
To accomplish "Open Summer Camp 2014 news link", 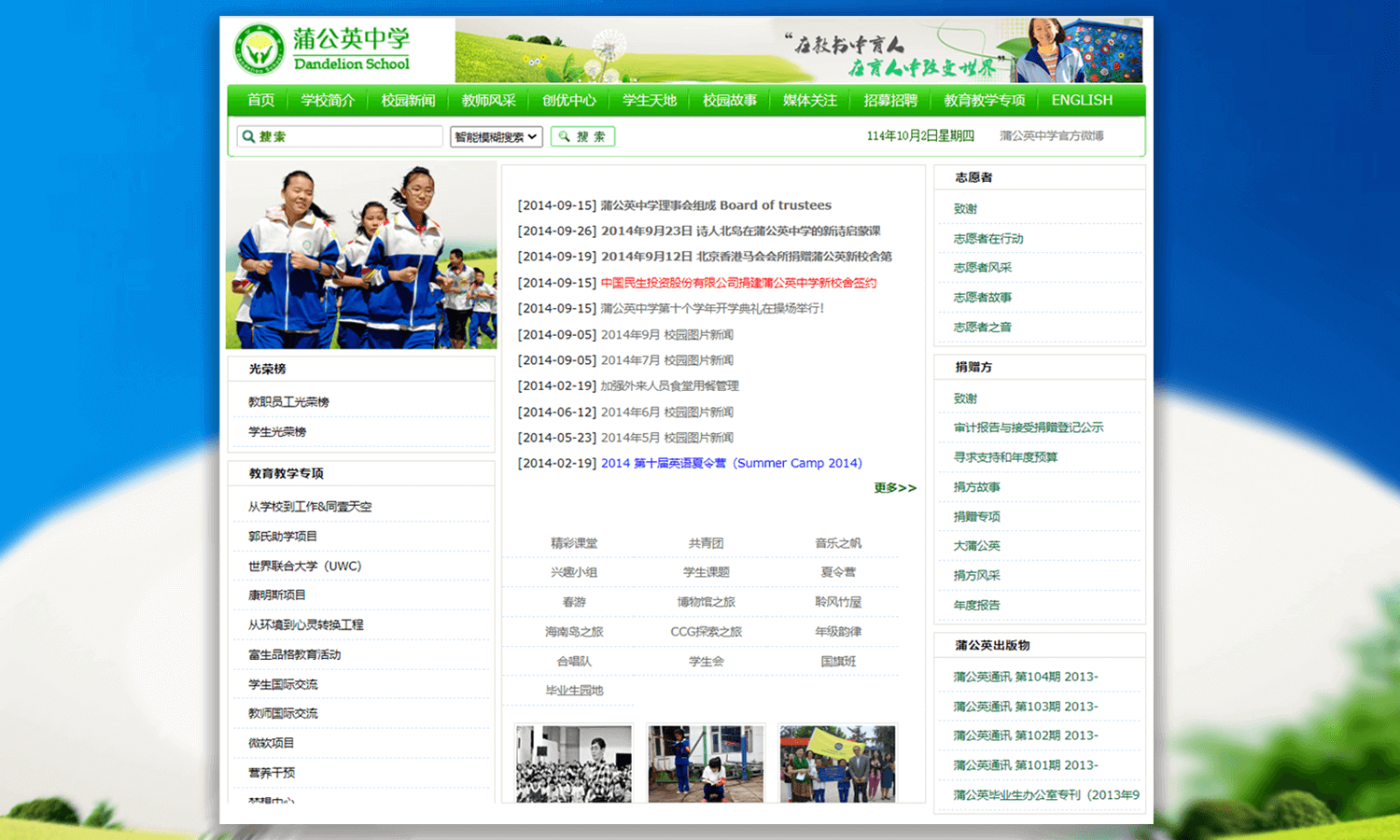I will coord(731,463).
